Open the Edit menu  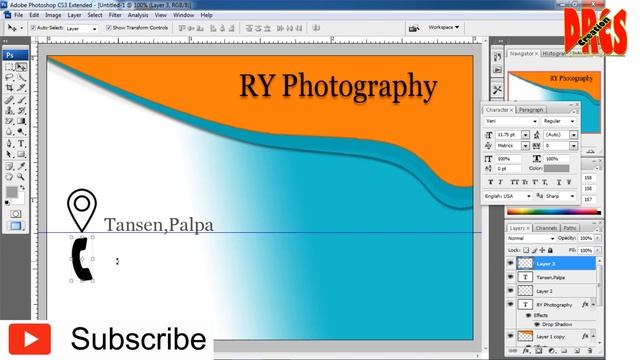[34, 15]
